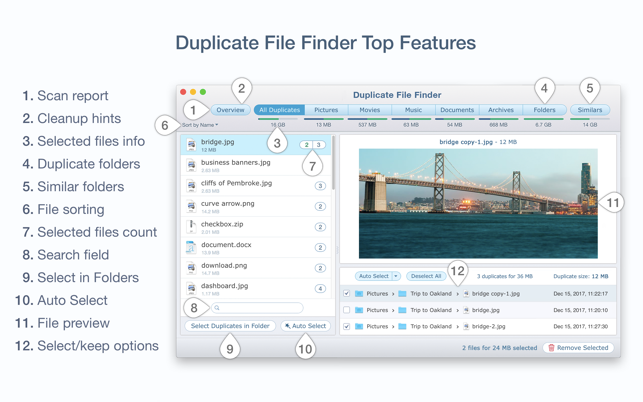
Task: Click the Trip to Oakland breadcrumb for bridge.jpg
Action: pos(428,310)
